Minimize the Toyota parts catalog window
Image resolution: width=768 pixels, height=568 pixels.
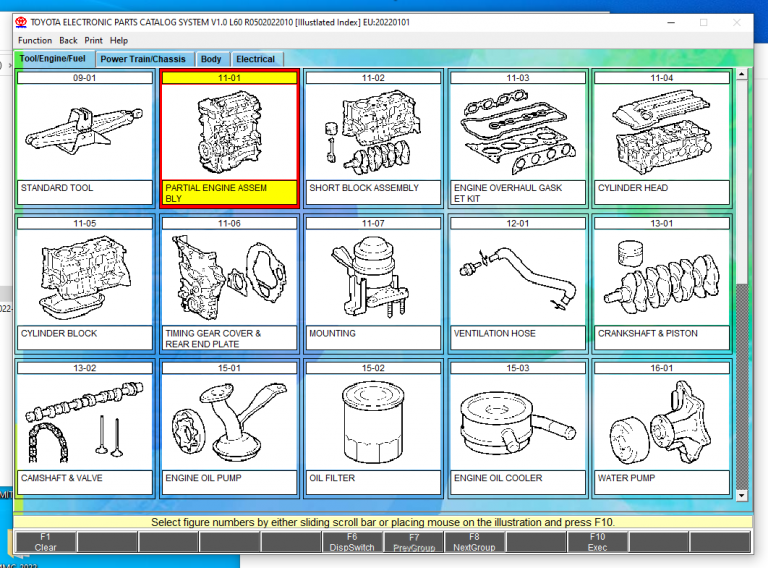[671, 23]
